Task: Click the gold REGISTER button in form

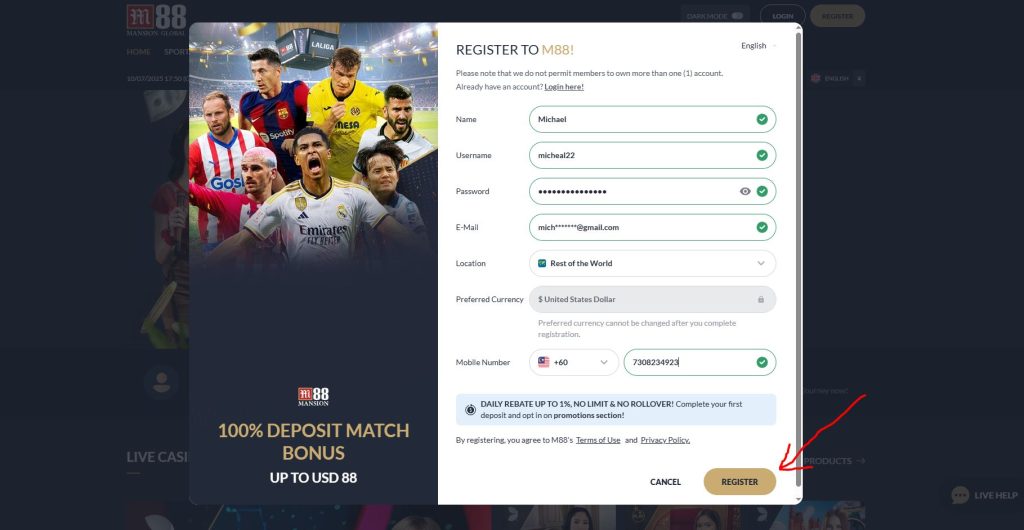Action: [x=740, y=482]
